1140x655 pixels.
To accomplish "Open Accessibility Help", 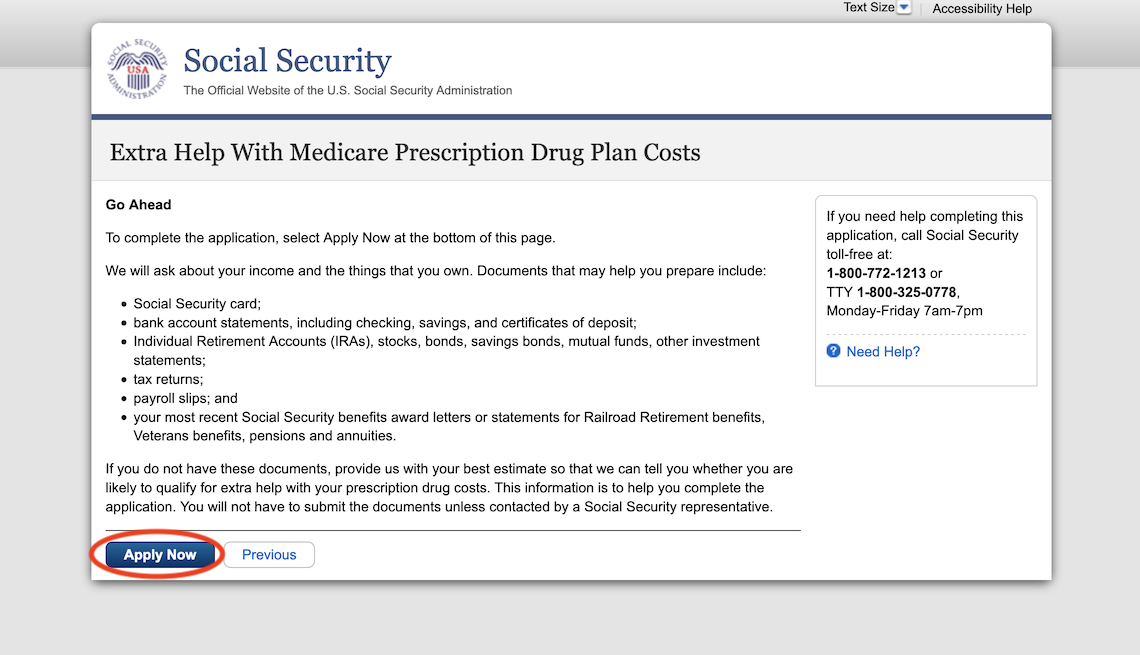I will click(x=981, y=8).
